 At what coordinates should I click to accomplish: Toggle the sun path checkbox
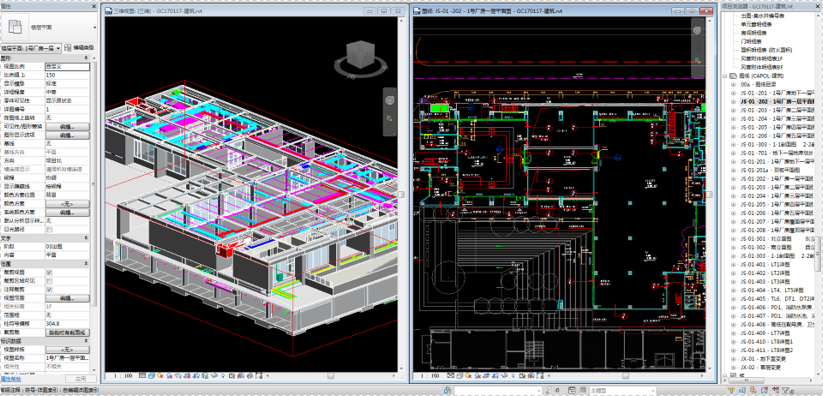49,230
